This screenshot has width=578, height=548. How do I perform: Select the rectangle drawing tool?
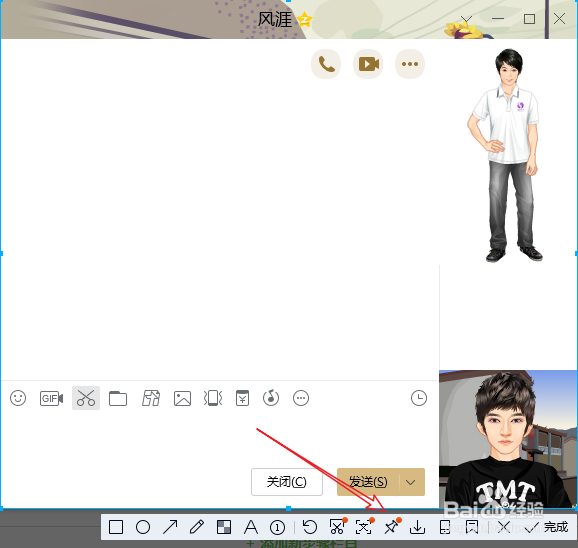(116, 527)
